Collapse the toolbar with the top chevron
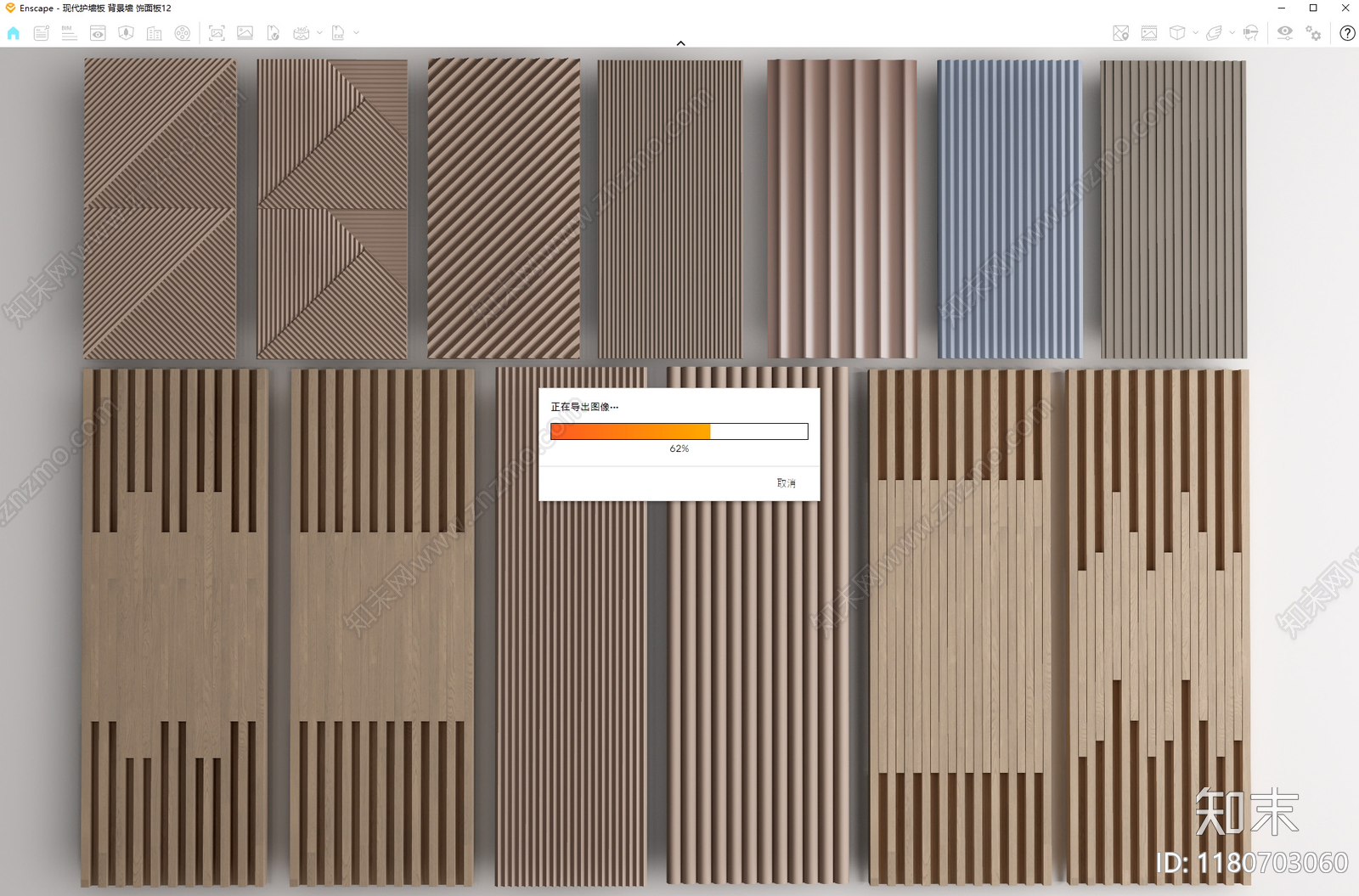 680,43
